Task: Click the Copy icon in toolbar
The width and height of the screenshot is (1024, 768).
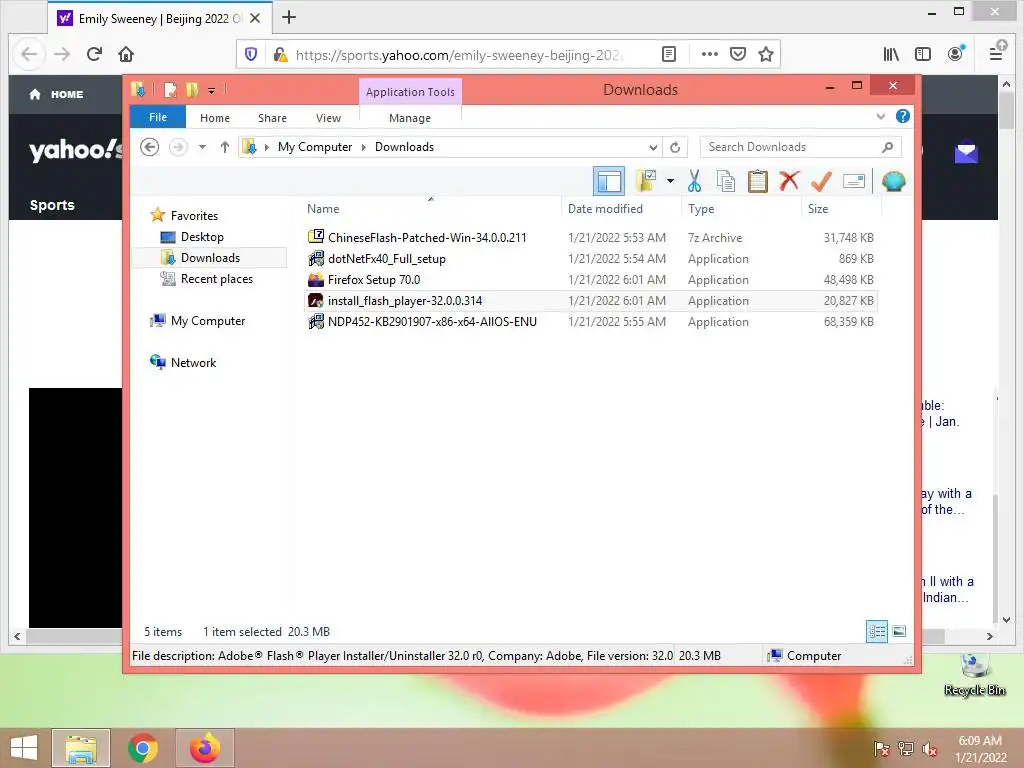Action: (x=726, y=181)
